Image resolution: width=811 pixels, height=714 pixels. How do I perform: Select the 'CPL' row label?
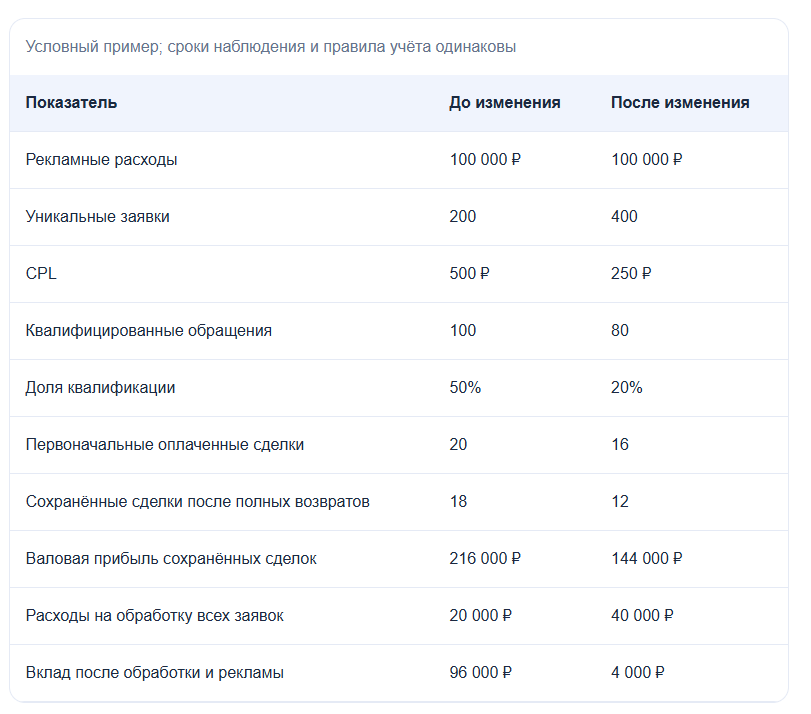41,273
